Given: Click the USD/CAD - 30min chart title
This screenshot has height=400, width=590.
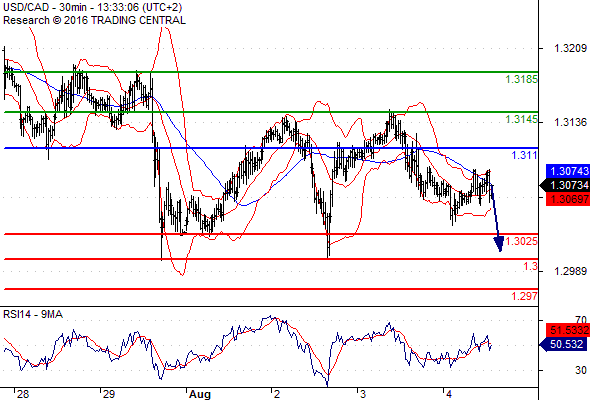Looking at the screenshot, I should [x=92, y=7].
